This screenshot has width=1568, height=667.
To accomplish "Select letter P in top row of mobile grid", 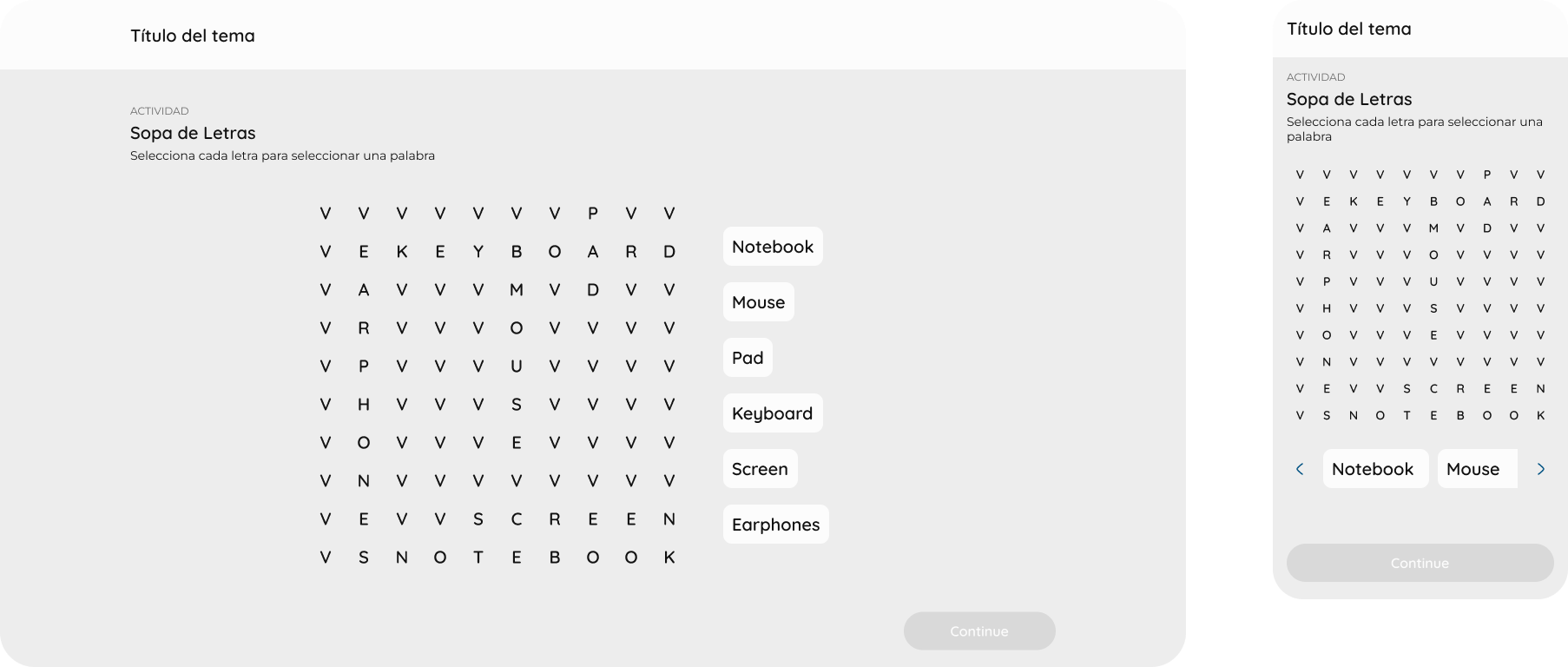I will 1487,175.
